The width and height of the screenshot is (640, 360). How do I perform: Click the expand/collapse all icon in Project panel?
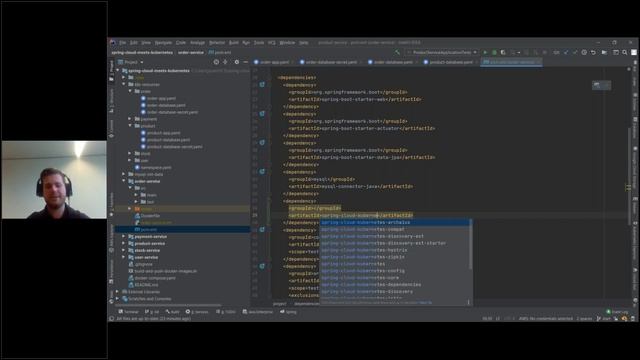(225, 62)
